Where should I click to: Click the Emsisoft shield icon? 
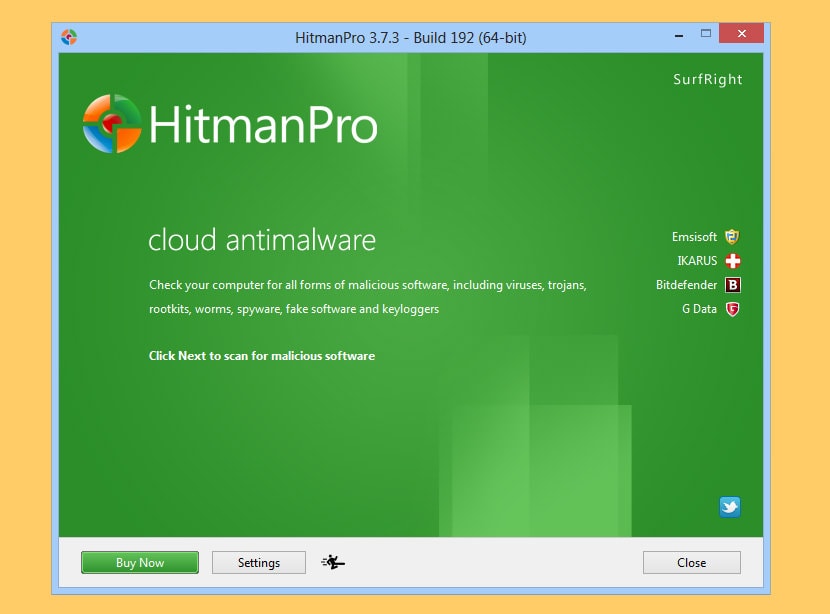[732, 237]
